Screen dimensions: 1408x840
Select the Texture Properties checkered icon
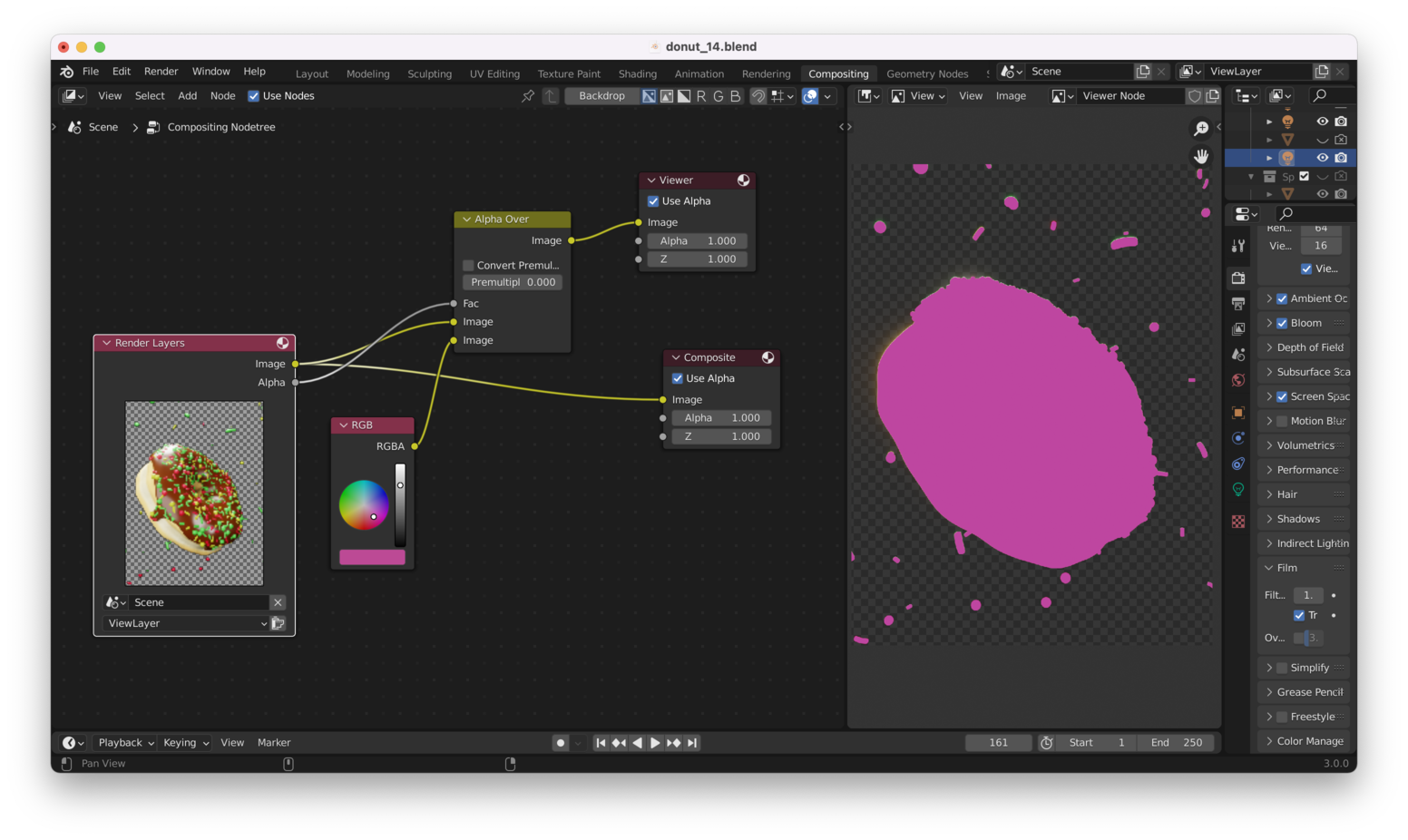(1238, 521)
